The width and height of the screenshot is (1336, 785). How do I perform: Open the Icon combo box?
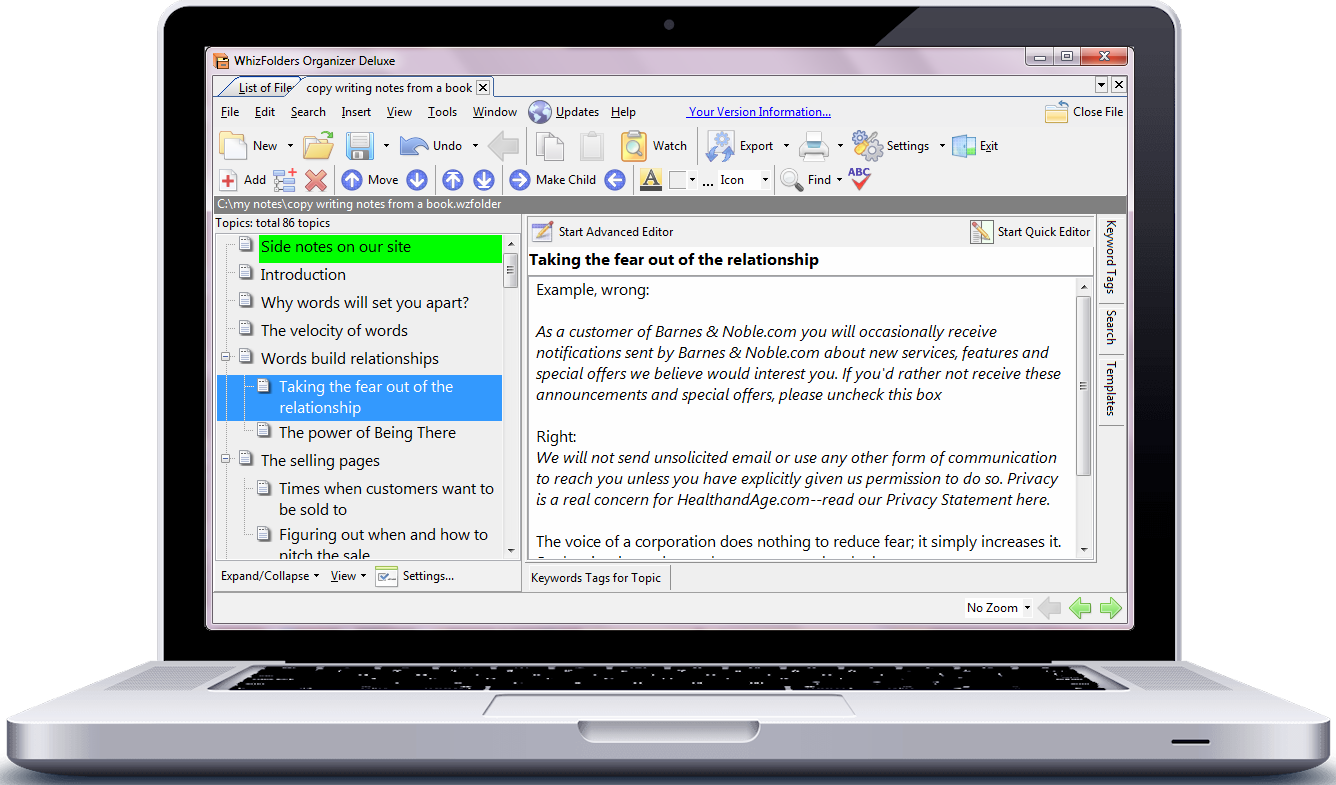[745, 180]
